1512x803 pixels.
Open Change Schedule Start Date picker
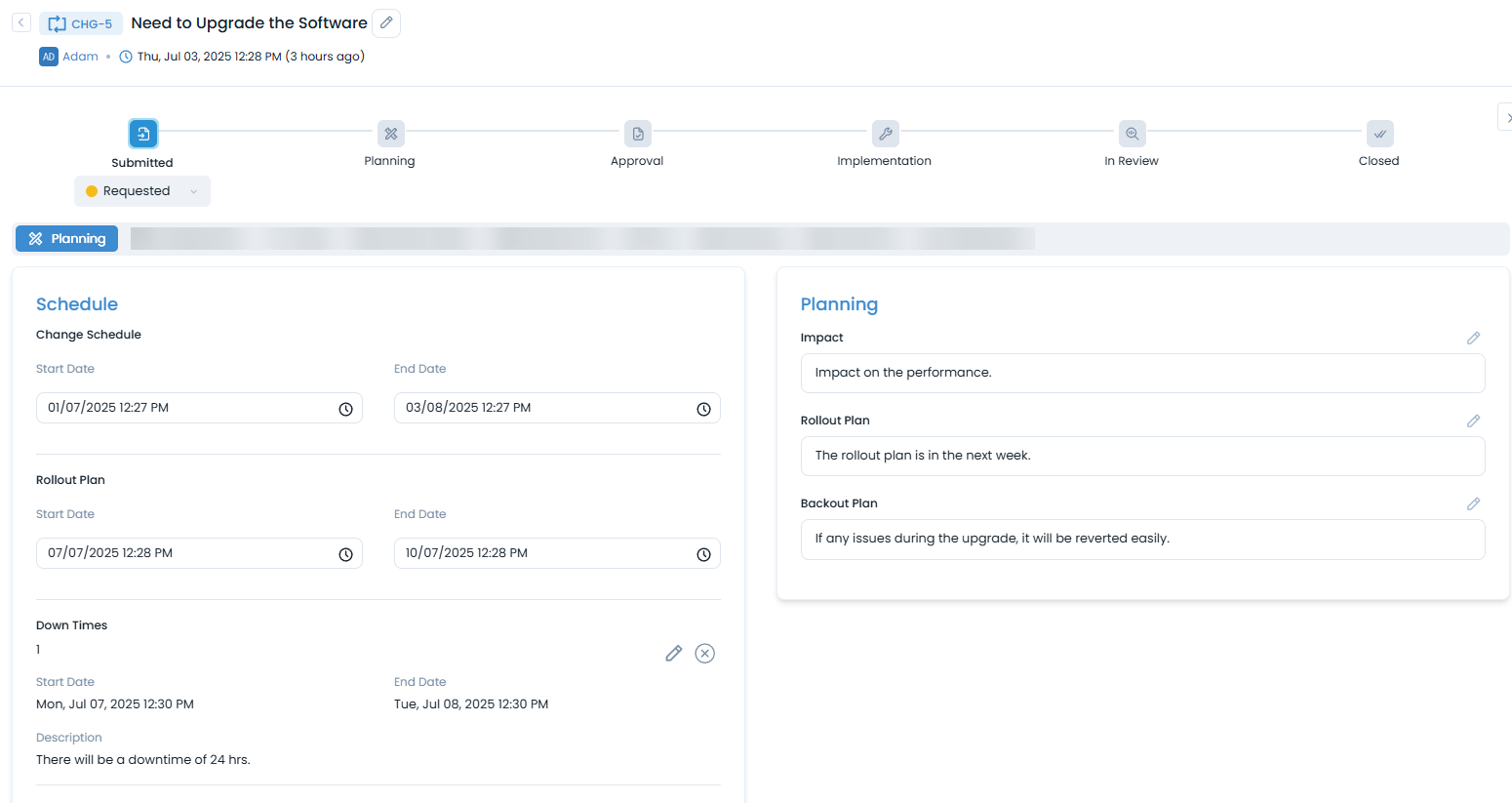coord(345,409)
